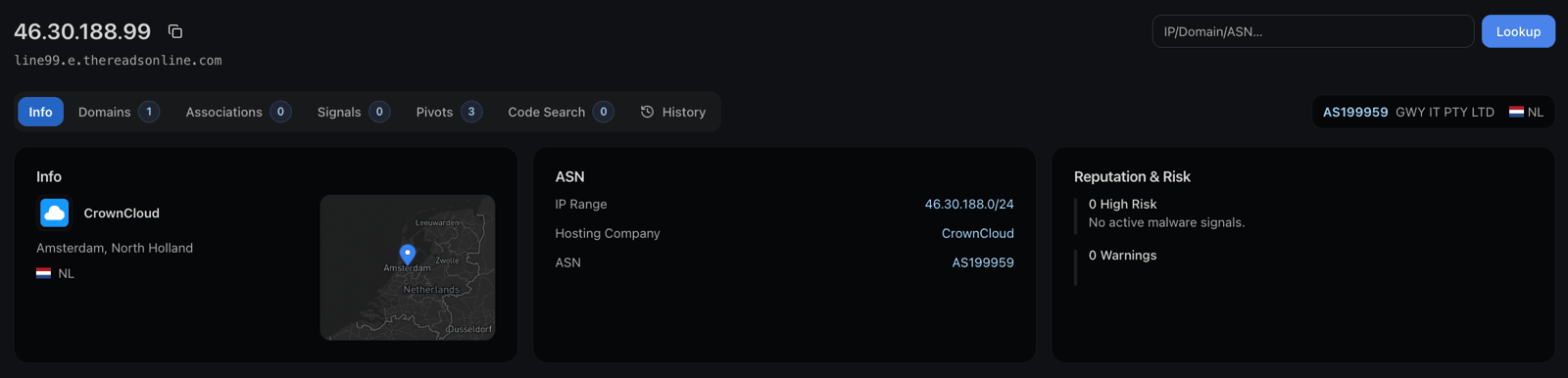
Task: Click the IP Range label
Action: [581, 204]
